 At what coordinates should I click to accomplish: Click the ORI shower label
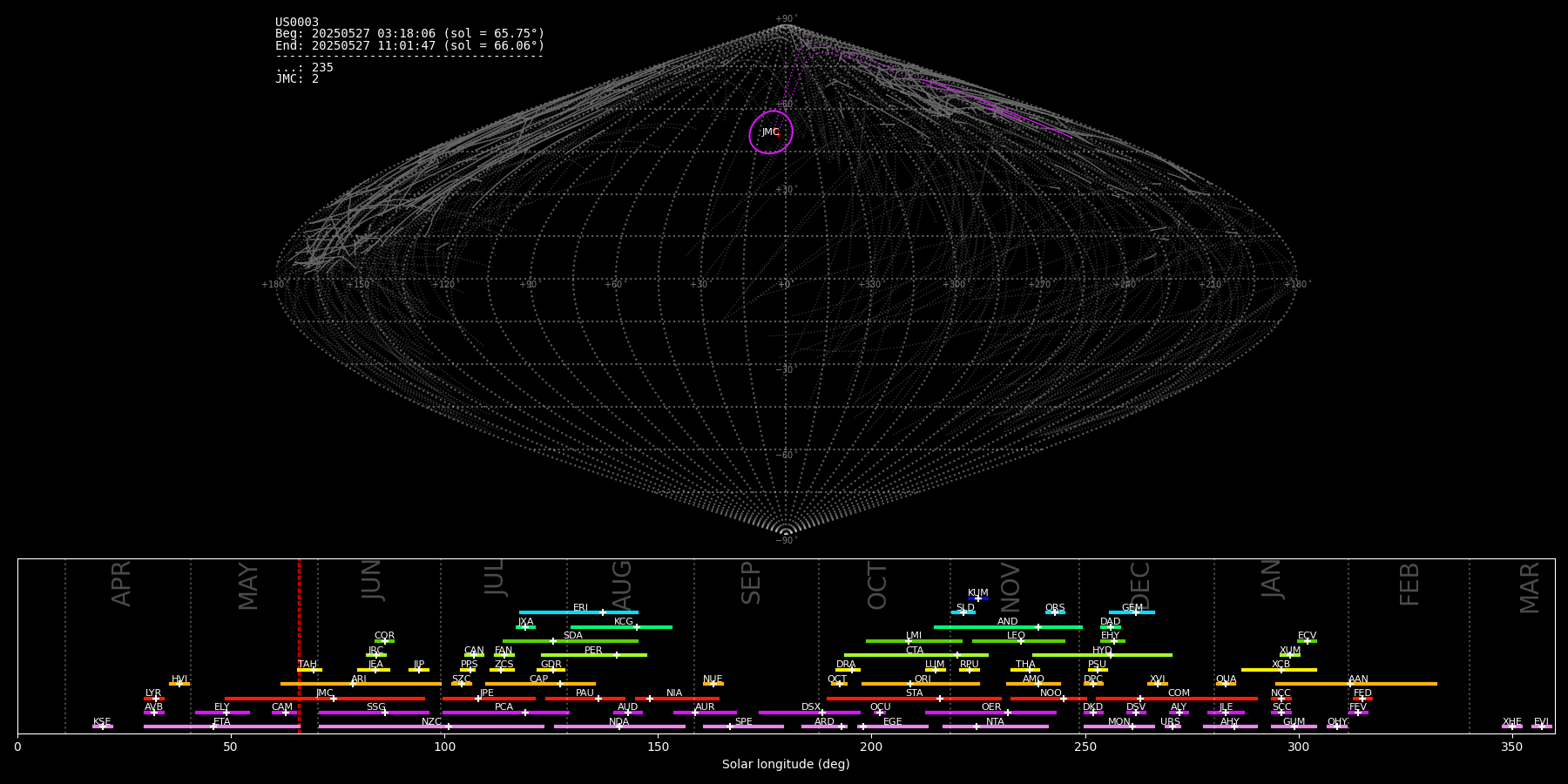click(923, 679)
